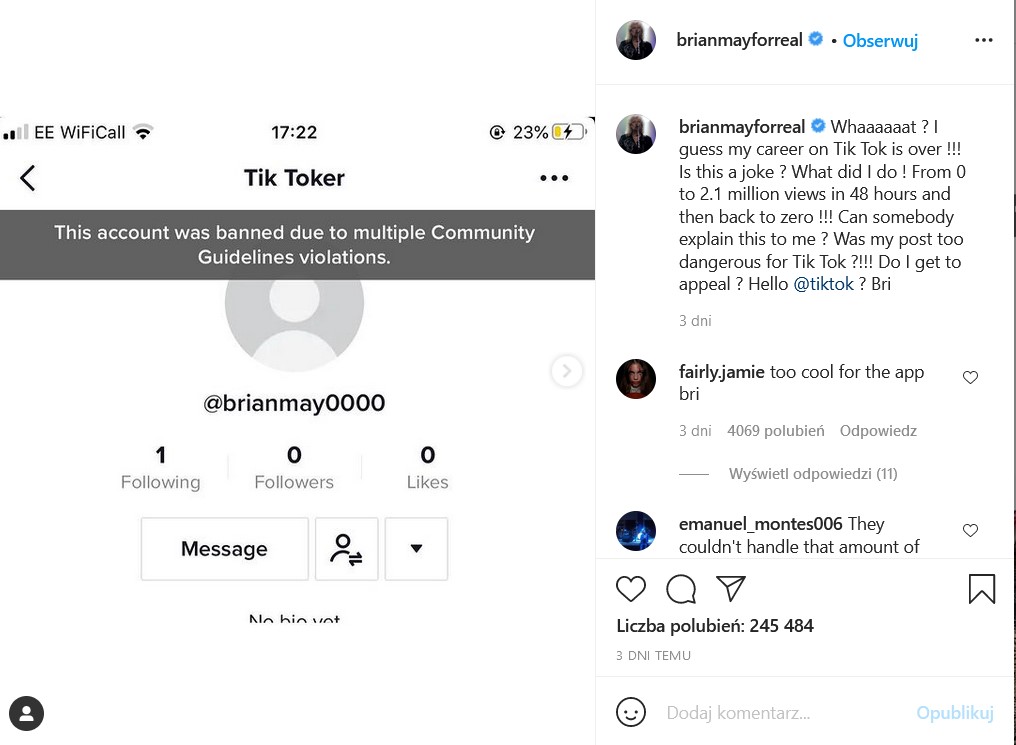Open the emoji picker smiley icon
The image size is (1016, 745).
631,713
